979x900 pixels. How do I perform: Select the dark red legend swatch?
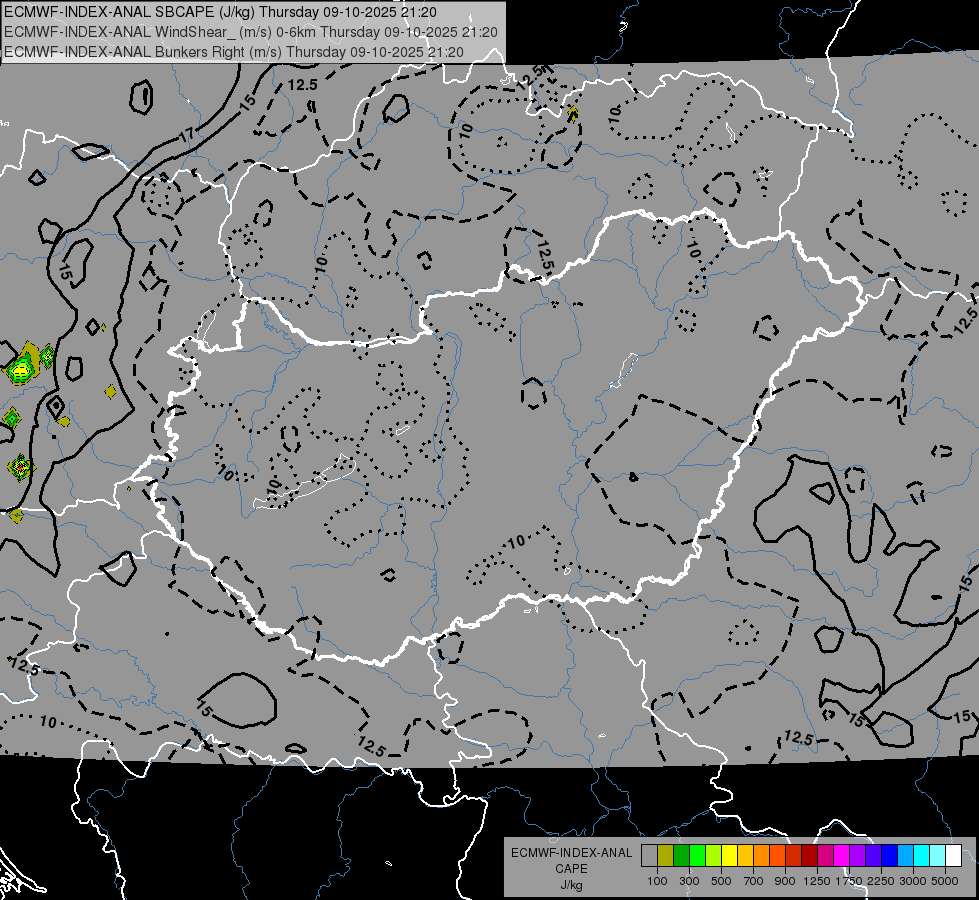click(x=809, y=855)
